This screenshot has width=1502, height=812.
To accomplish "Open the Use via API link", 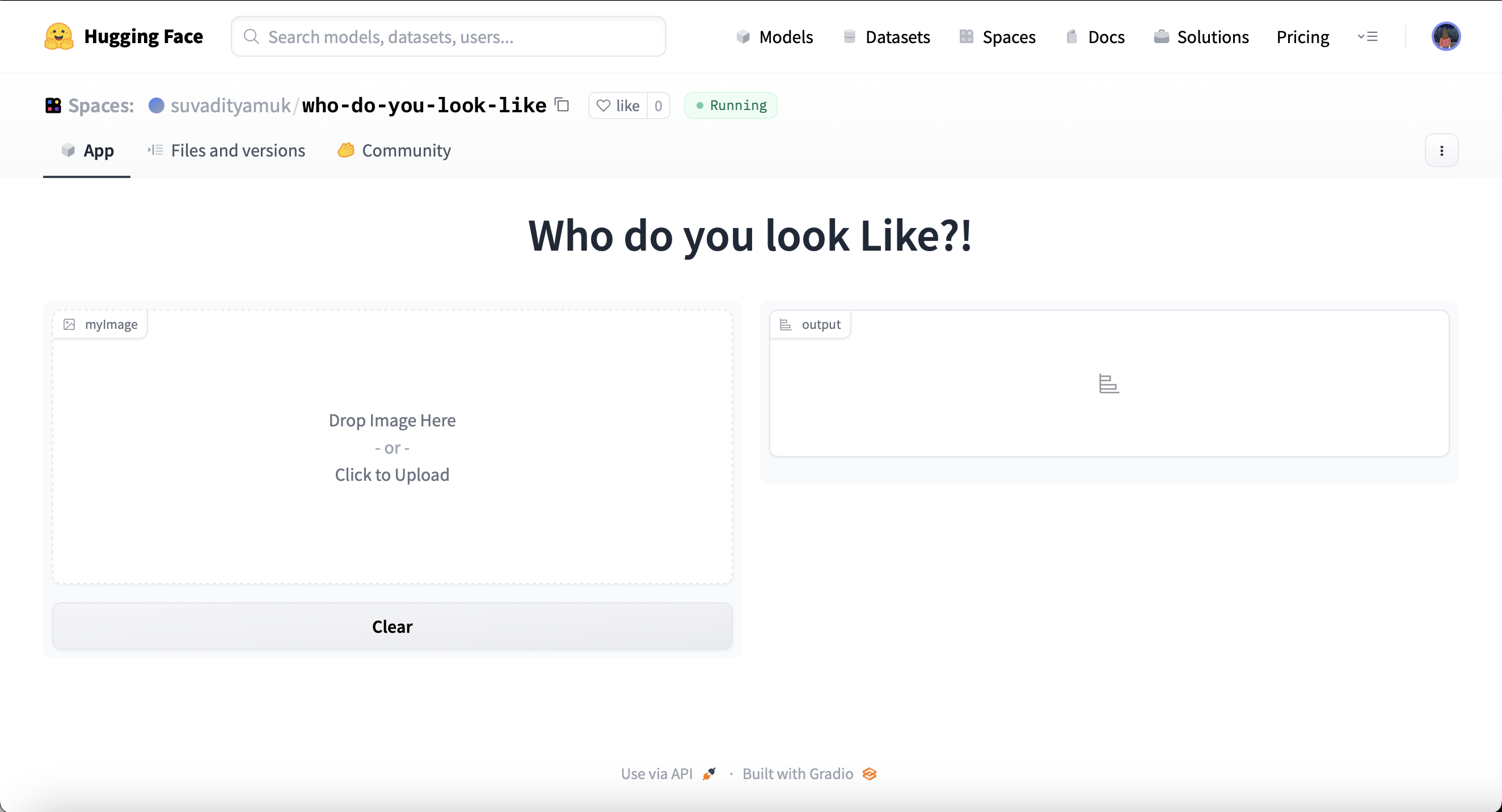I will (x=656, y=773).
